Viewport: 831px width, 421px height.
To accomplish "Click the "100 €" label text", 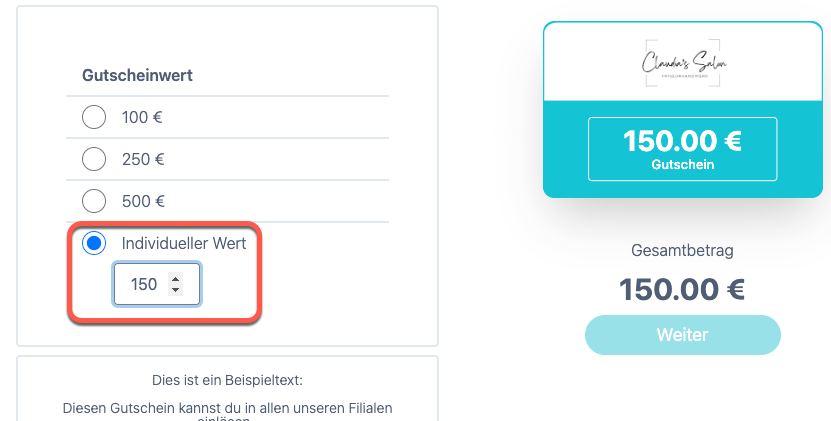I will (x=142, y=117).
